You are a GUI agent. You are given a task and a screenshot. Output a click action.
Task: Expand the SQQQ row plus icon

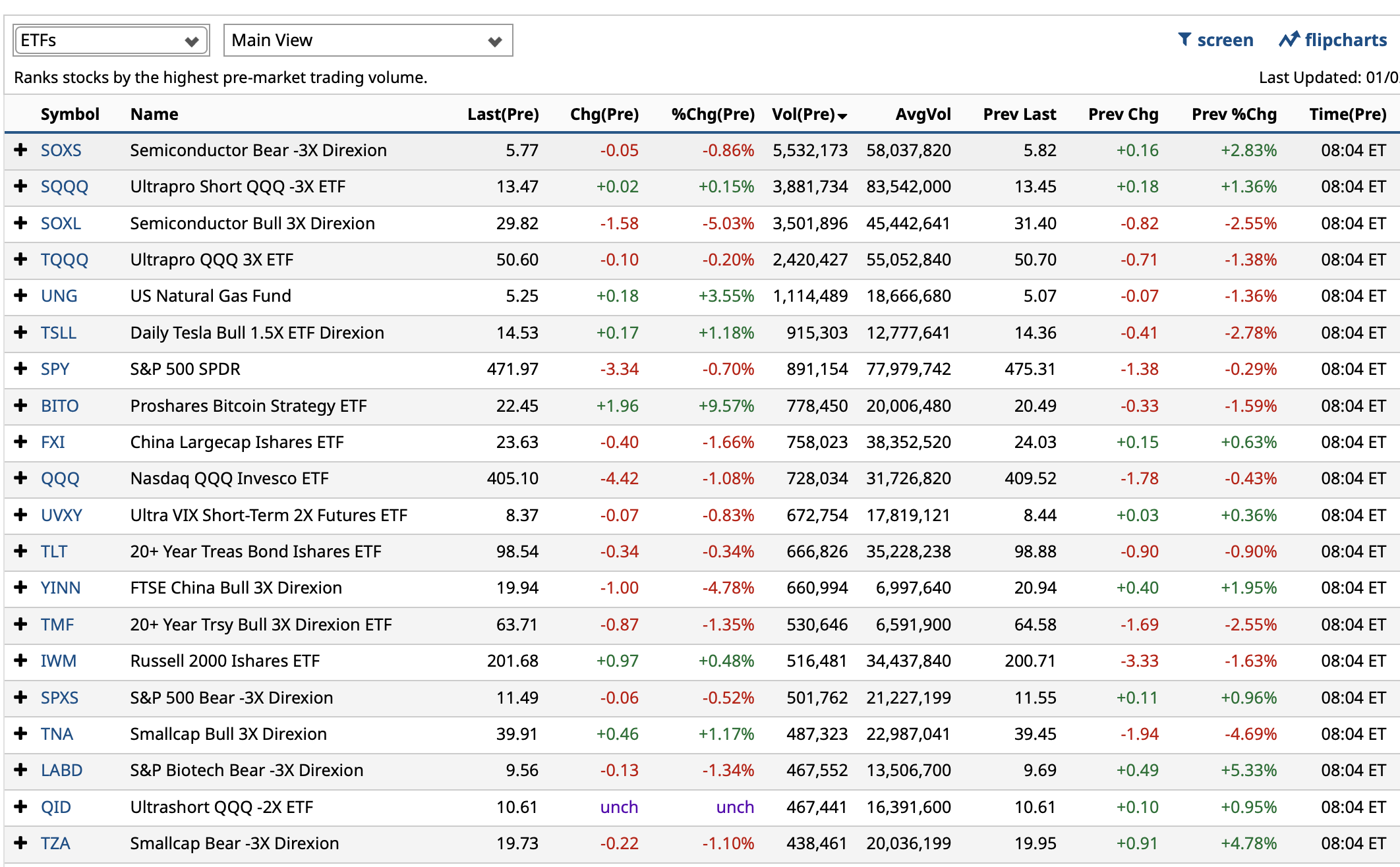point(20,186)
